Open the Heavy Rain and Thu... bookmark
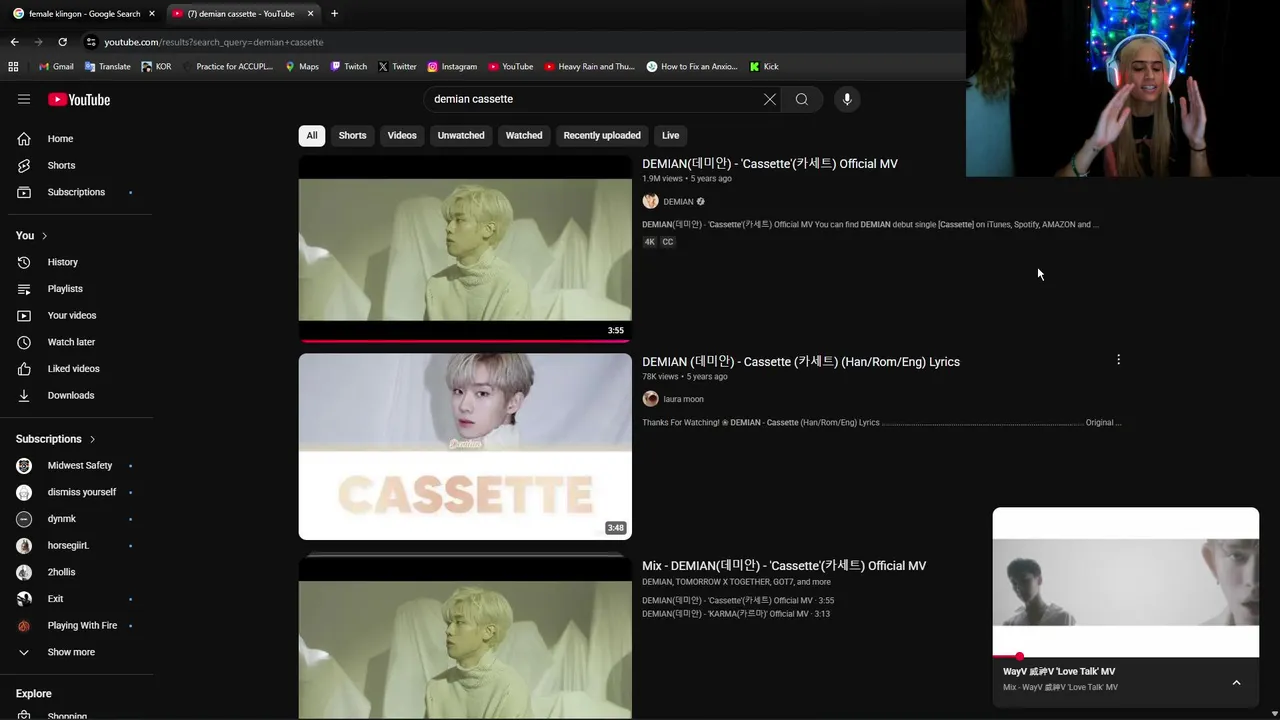Image resolution: width=1280 pixels, height=720 pixels. (590, 66)
